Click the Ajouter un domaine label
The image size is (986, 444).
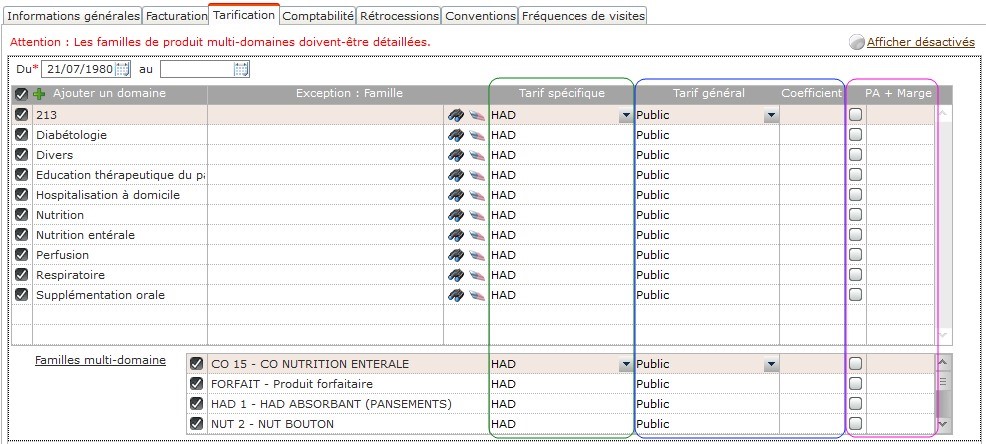pyautogui.click(x=109, y=93)
